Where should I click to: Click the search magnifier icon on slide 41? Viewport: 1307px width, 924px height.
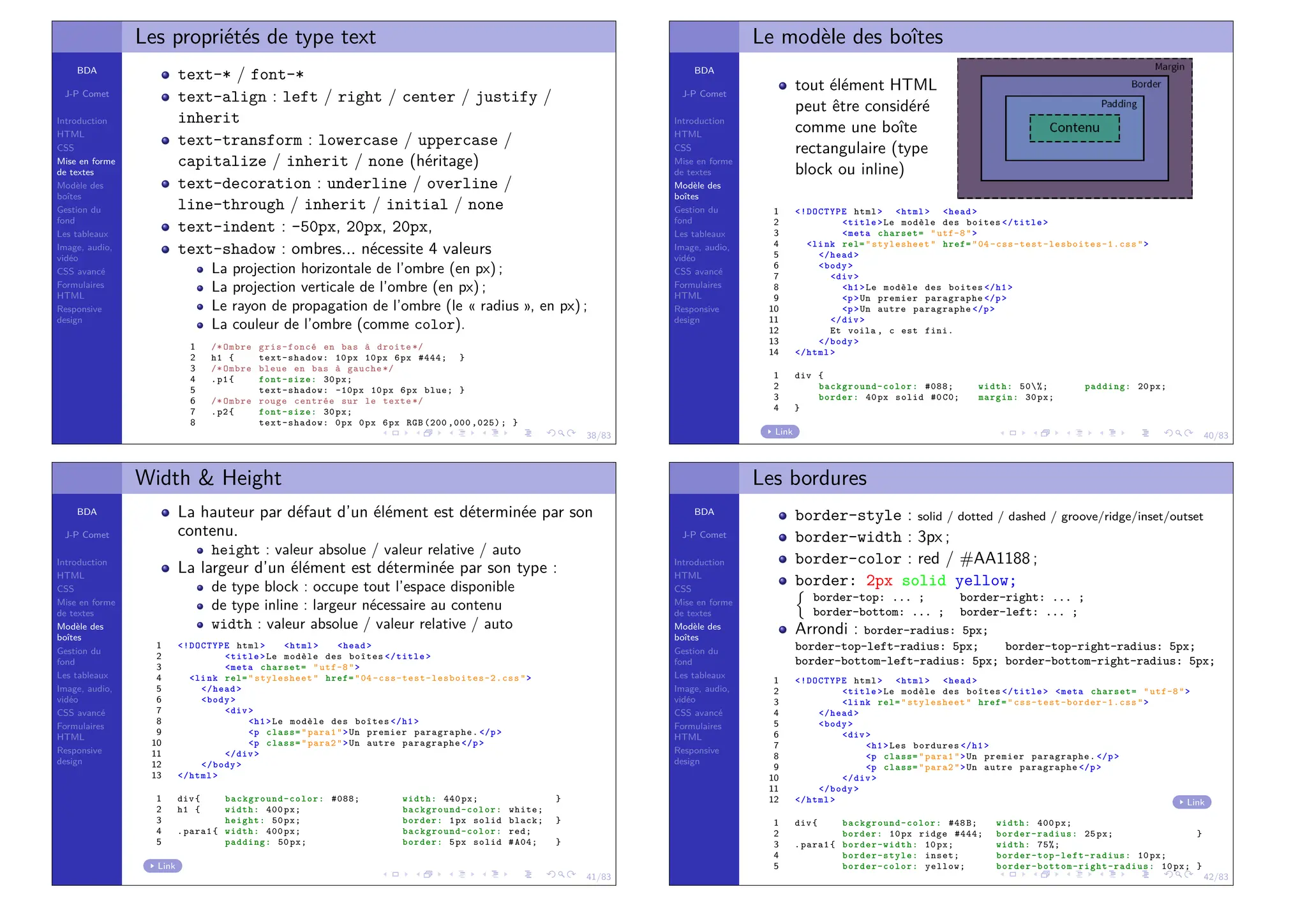[x=561, y=874]
